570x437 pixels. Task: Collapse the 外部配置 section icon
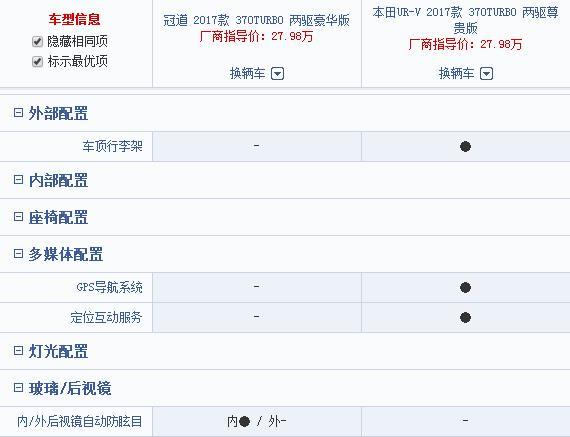pyautogui.click(x=18, y=112)
